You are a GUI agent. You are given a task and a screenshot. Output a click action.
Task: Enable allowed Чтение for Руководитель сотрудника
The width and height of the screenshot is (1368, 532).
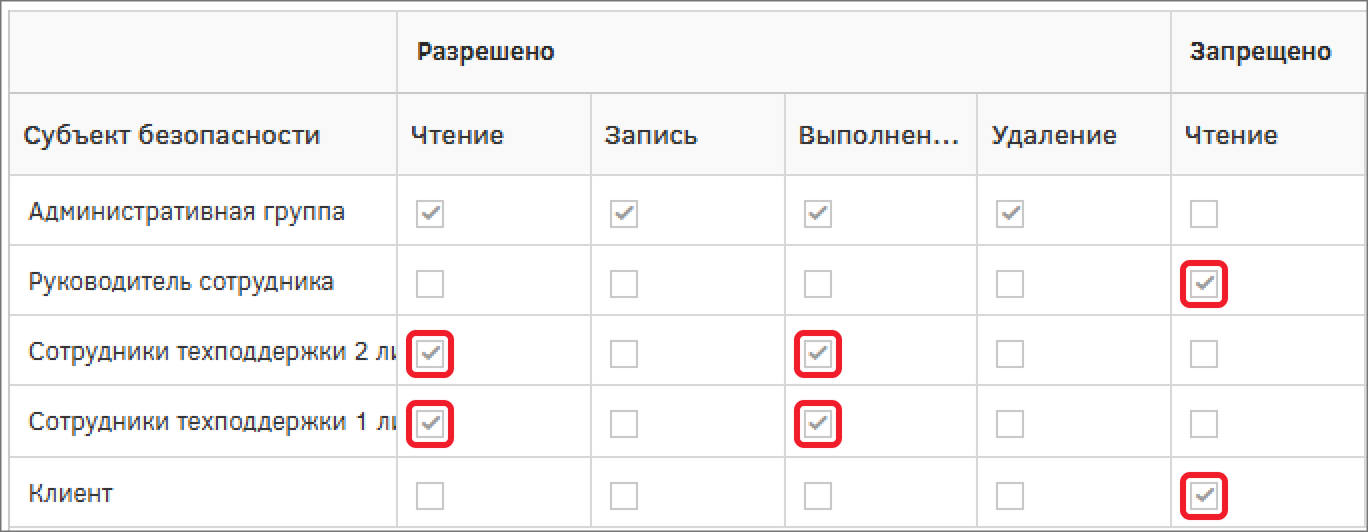(x=430, y=284)
